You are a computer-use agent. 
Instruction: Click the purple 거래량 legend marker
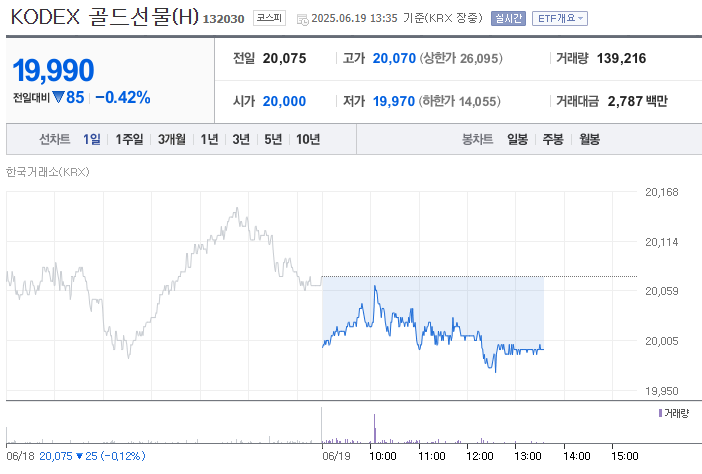pos(660,413)
